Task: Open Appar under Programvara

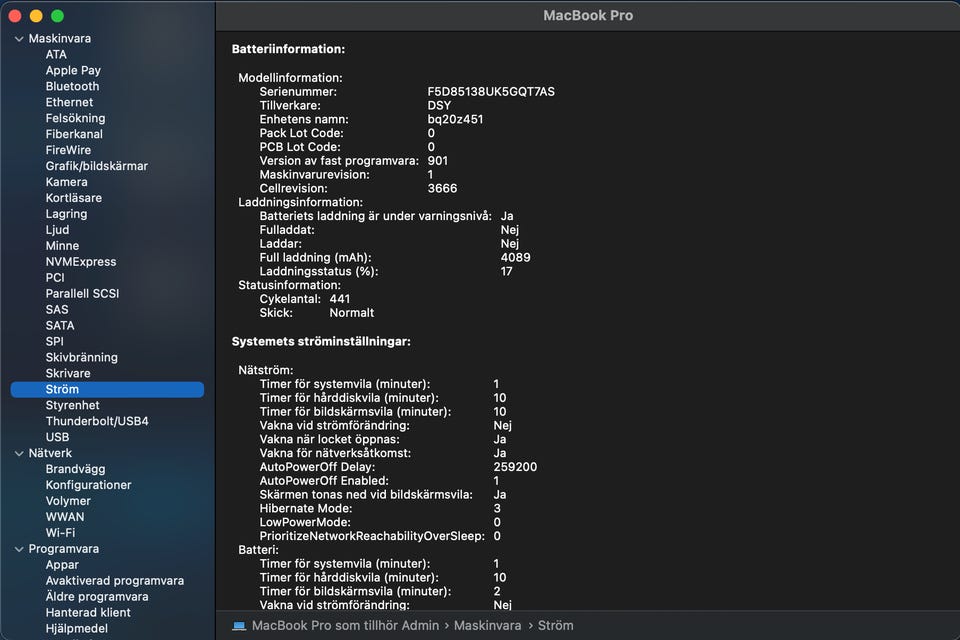Action: [62, 565]
